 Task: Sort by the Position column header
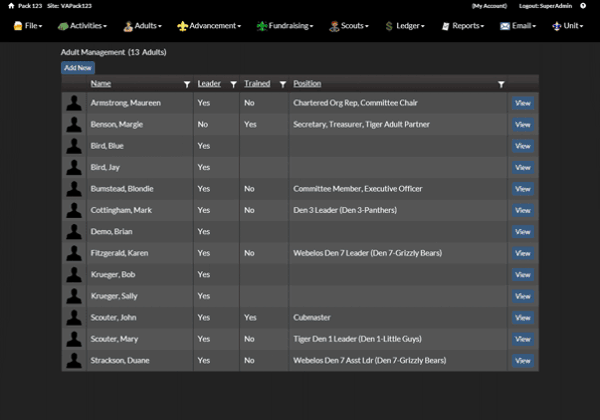tap(307, 83)
